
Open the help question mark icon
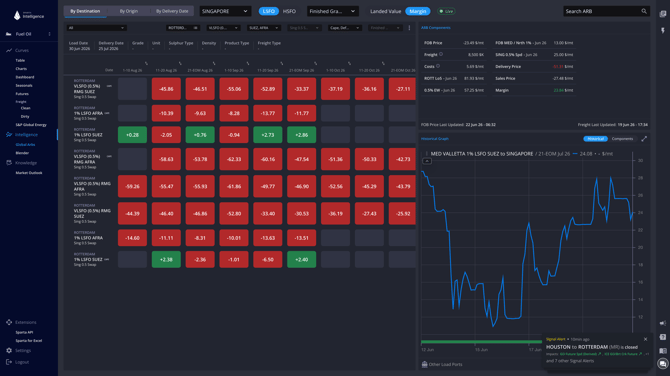(x=663, y=337)
